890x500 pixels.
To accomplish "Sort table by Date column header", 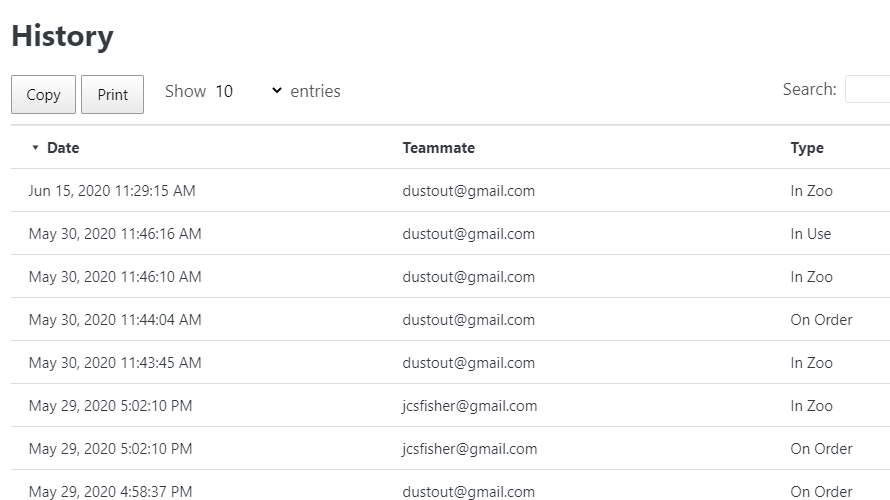I will coord(63,148).
